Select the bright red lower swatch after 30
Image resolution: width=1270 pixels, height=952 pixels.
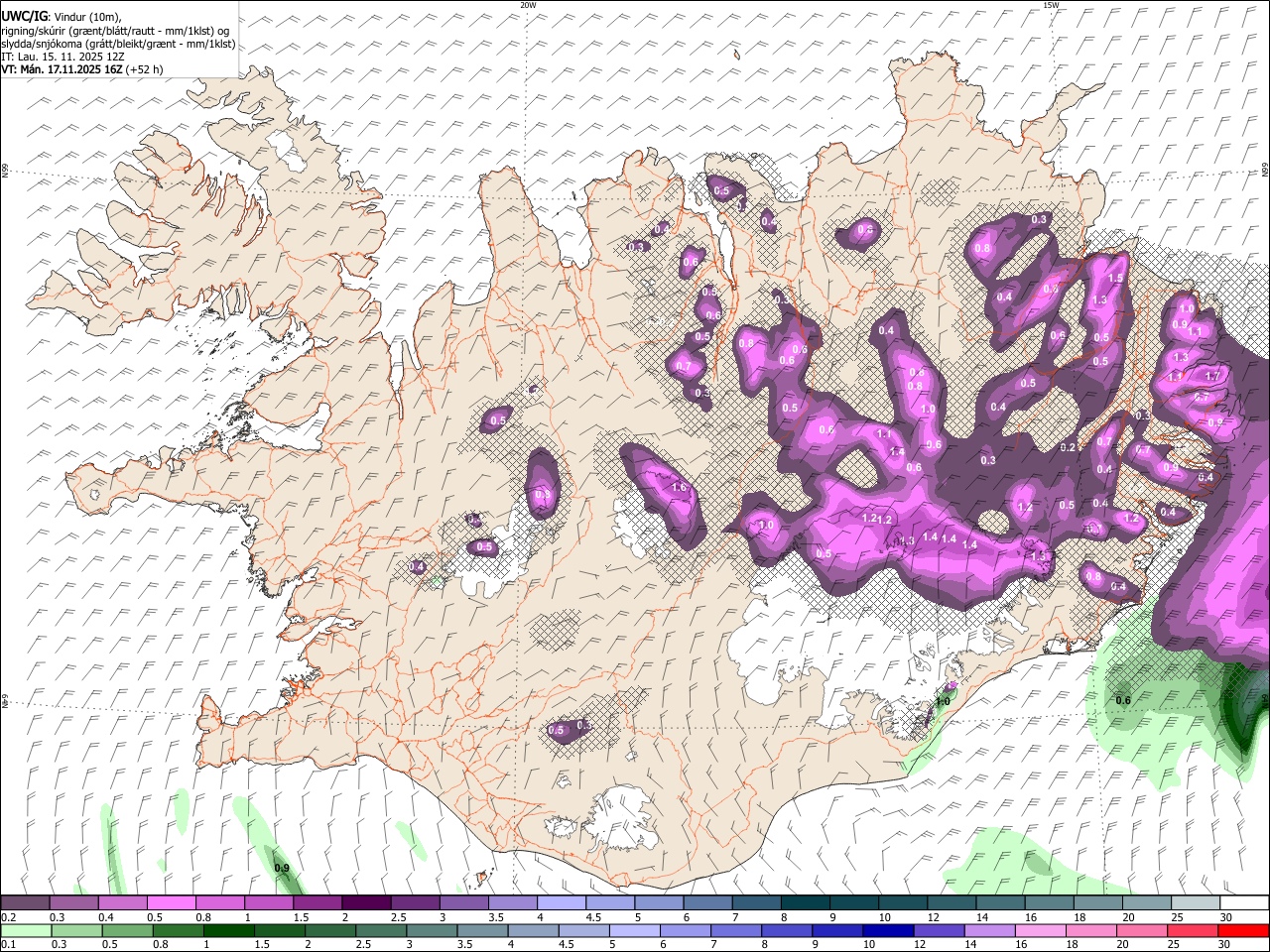pyautogui.click(x=1243, y=930)
